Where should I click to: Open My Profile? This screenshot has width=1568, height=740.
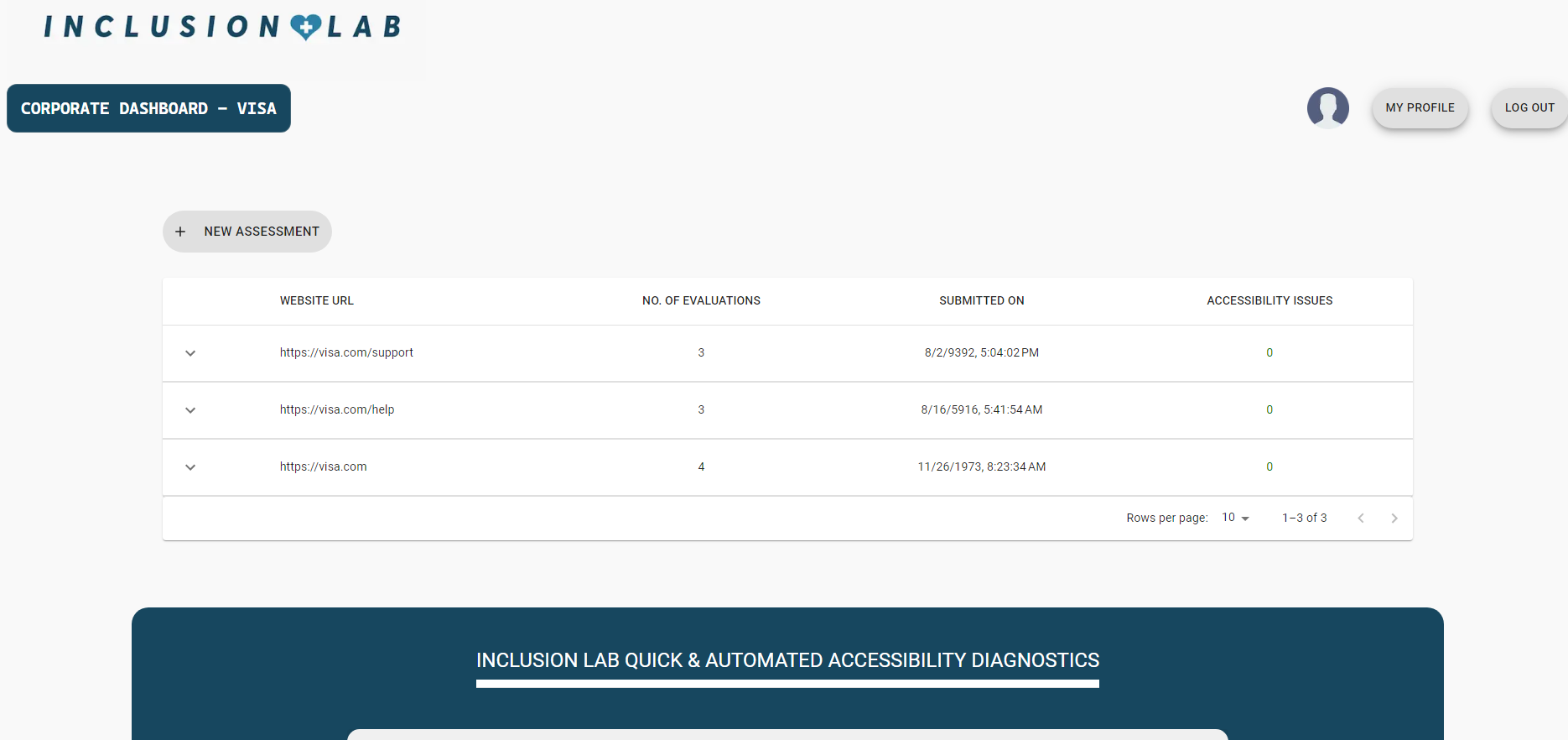coord(1420,108)
